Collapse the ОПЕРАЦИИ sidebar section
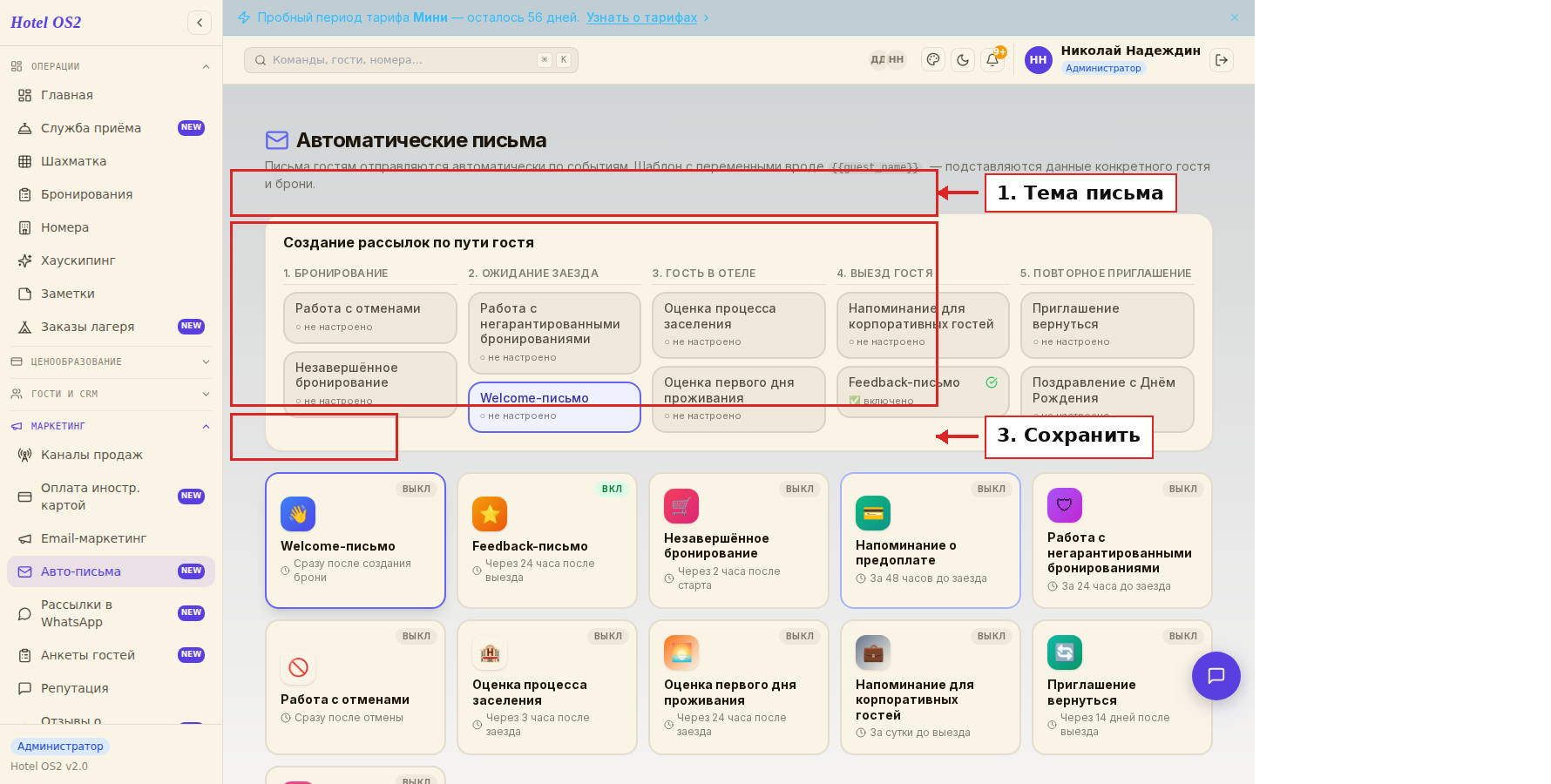This screenshot has height=784, width=1551. click(x=111, y=66)
